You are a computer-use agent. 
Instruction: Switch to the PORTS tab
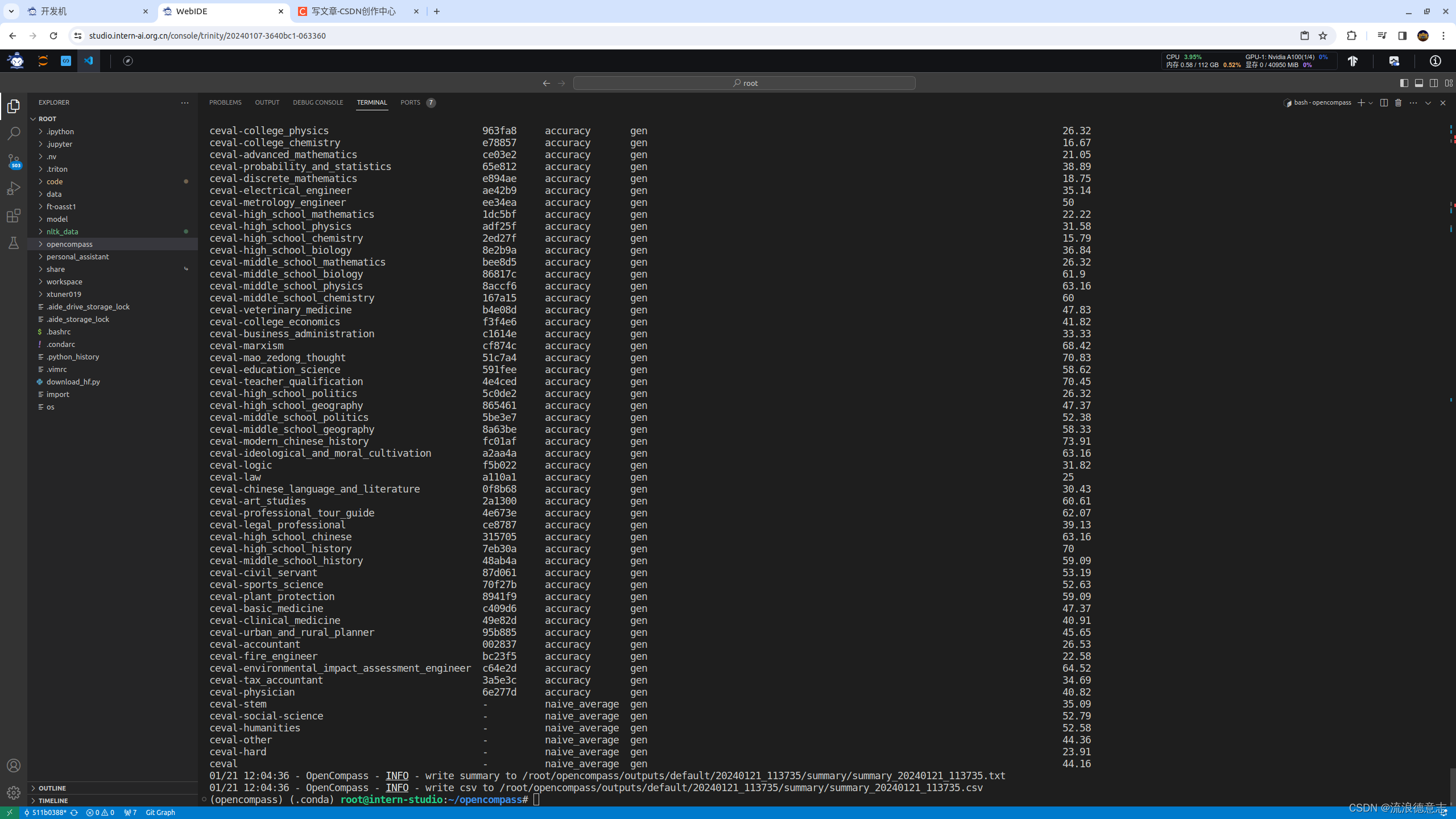tap(410, 103)
